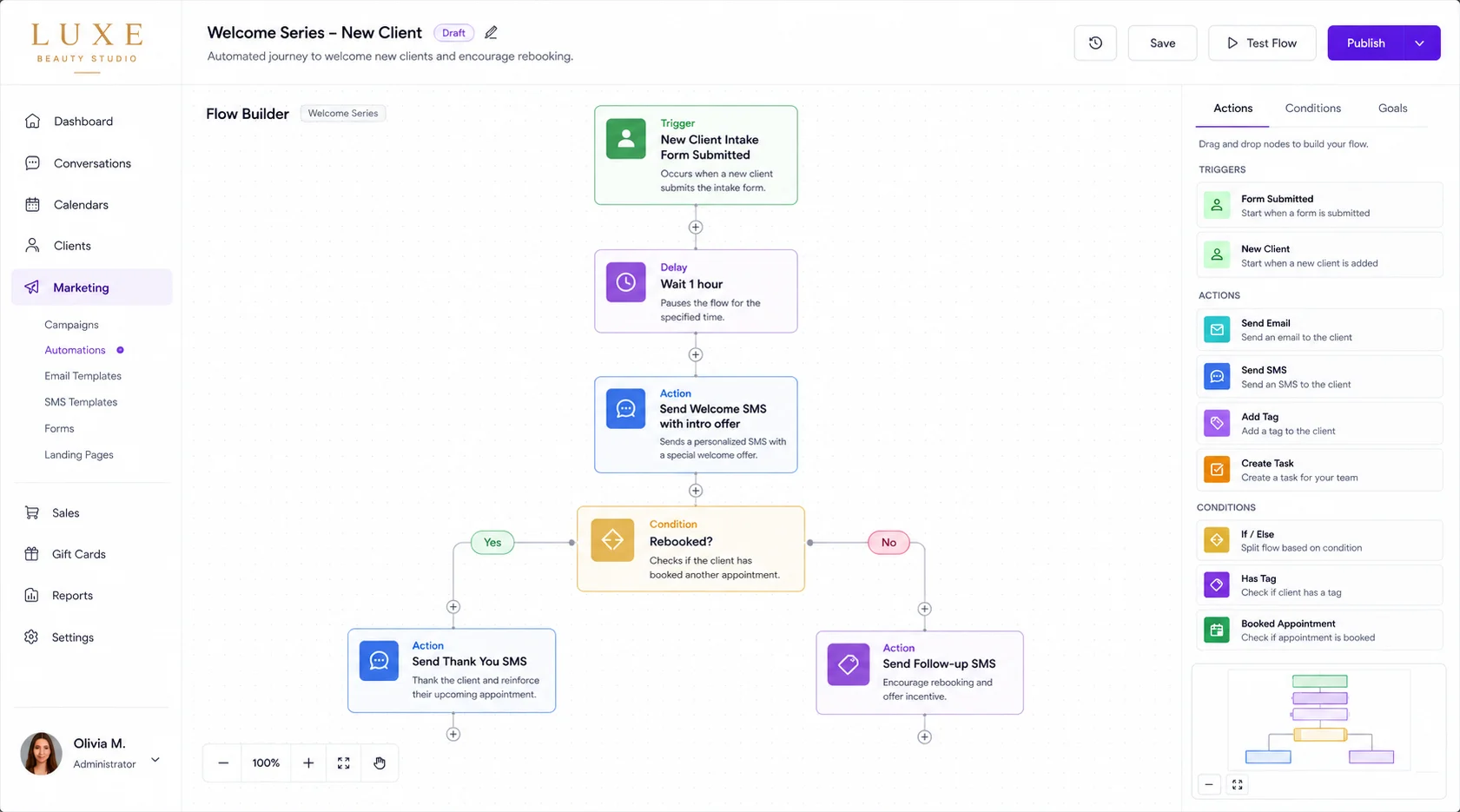This screenshot has width=1460, height=812.
Task: Open Conversations in the sidebar
Action: [91, 163]
